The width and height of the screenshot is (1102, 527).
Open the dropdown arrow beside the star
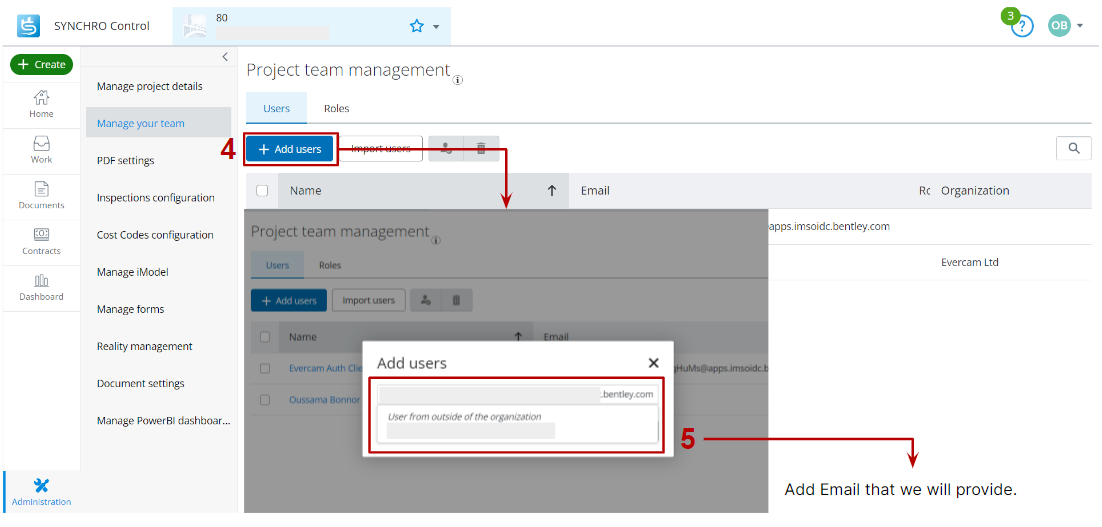(x=436, y=27)
